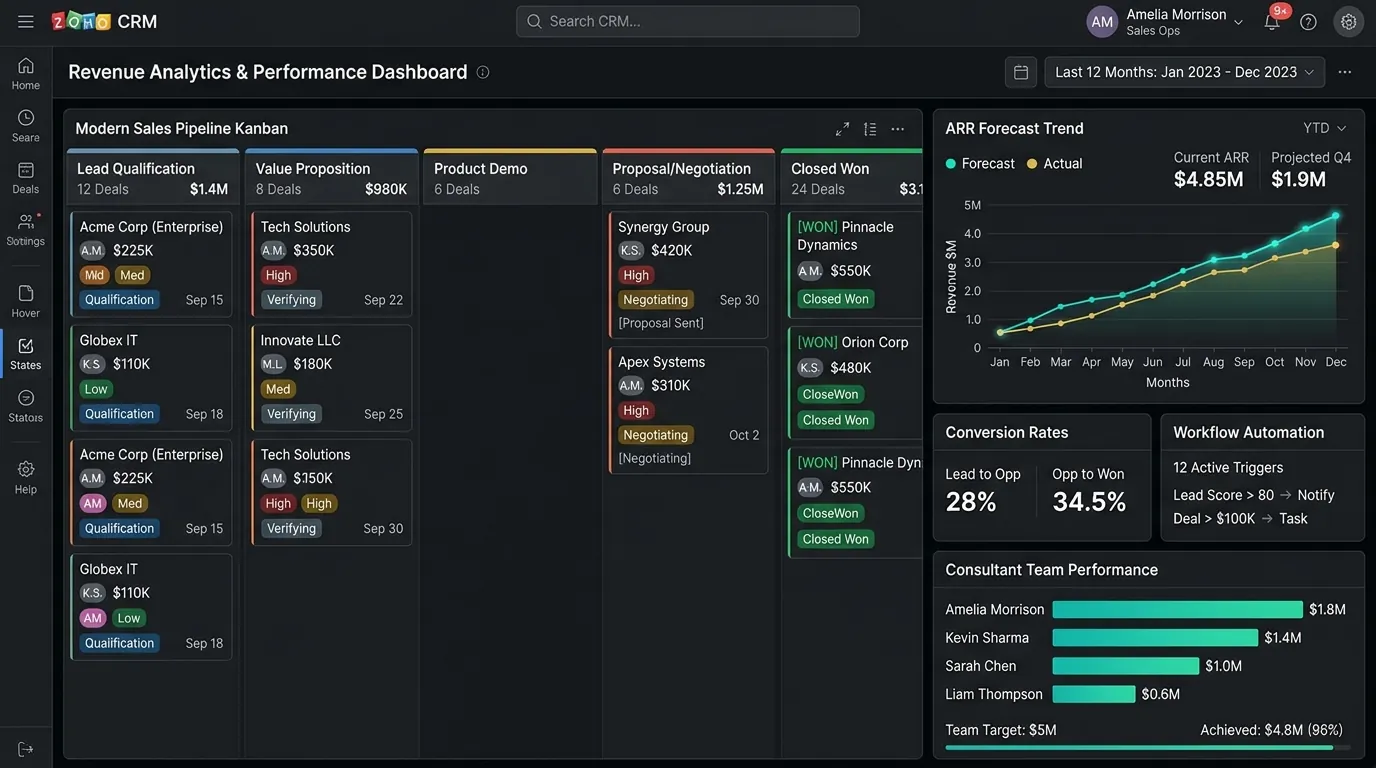Select the Proposal/Negotiation column header
The height and width of the screenshot is (768, 1376).
point(688,177)
